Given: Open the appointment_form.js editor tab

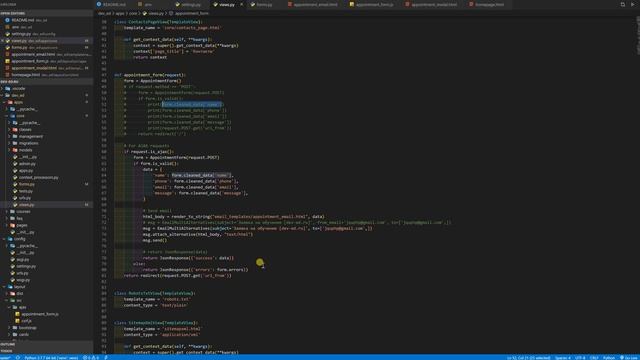Looking at the screenshot, I should (x=374, y=4).
